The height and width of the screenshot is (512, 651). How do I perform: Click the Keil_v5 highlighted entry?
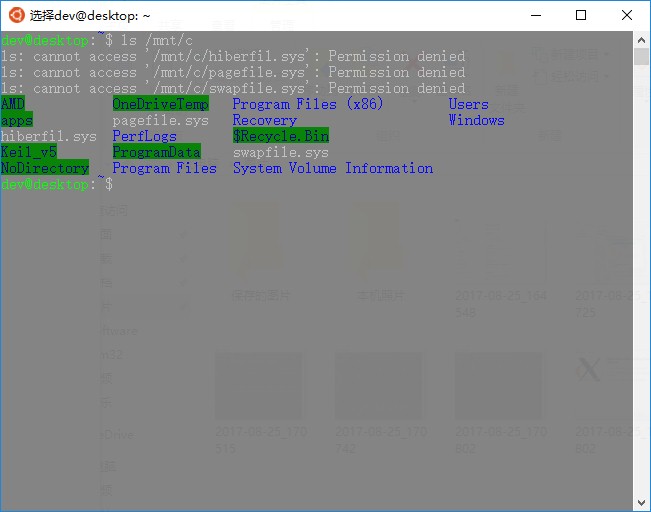[x=29, y=152]
